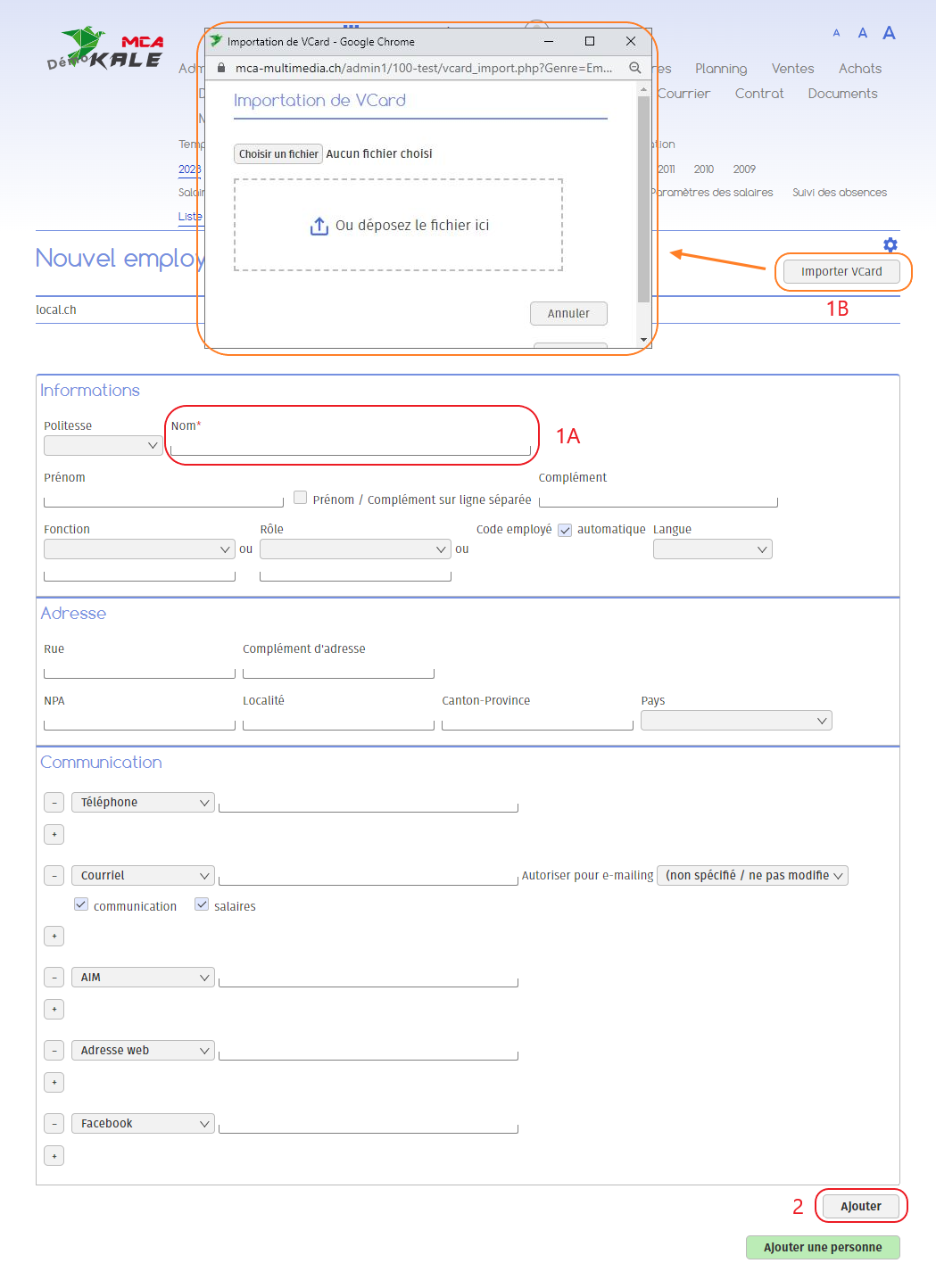The image size is (936, 1288).
Task: Uncheck the salaires checkbox
Action: click(202, 904)
